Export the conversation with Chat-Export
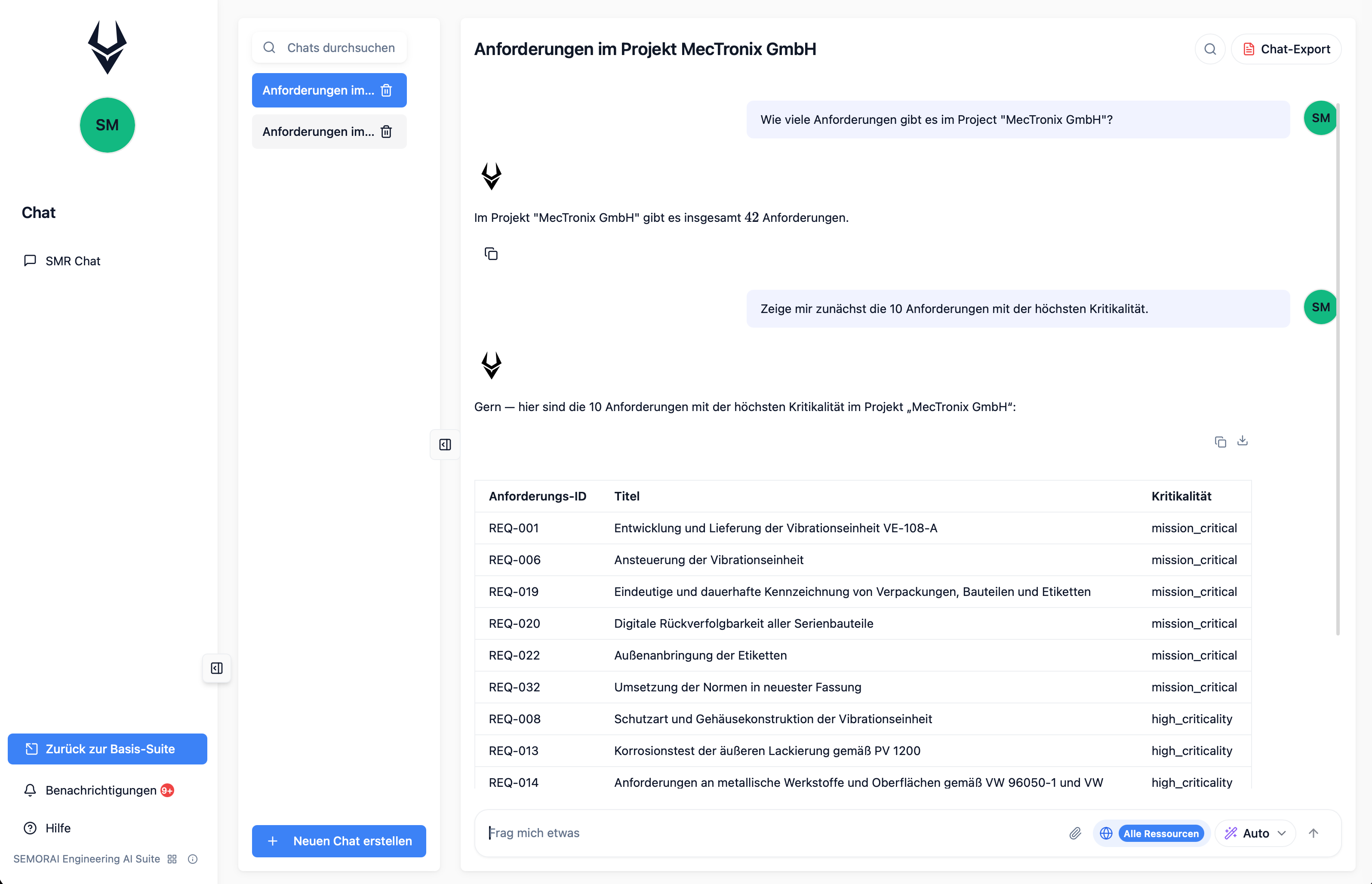Screen dimensions: 1372x884 coord(1286,49)
